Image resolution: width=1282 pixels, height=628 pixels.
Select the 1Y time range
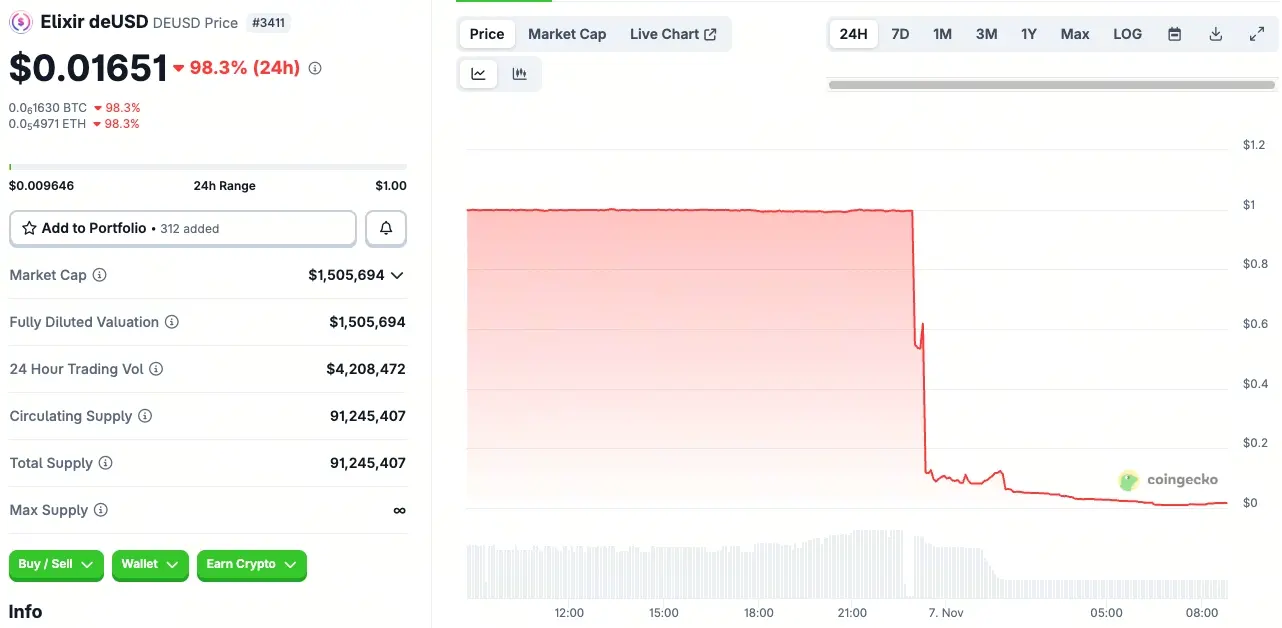coord(1029,34)
